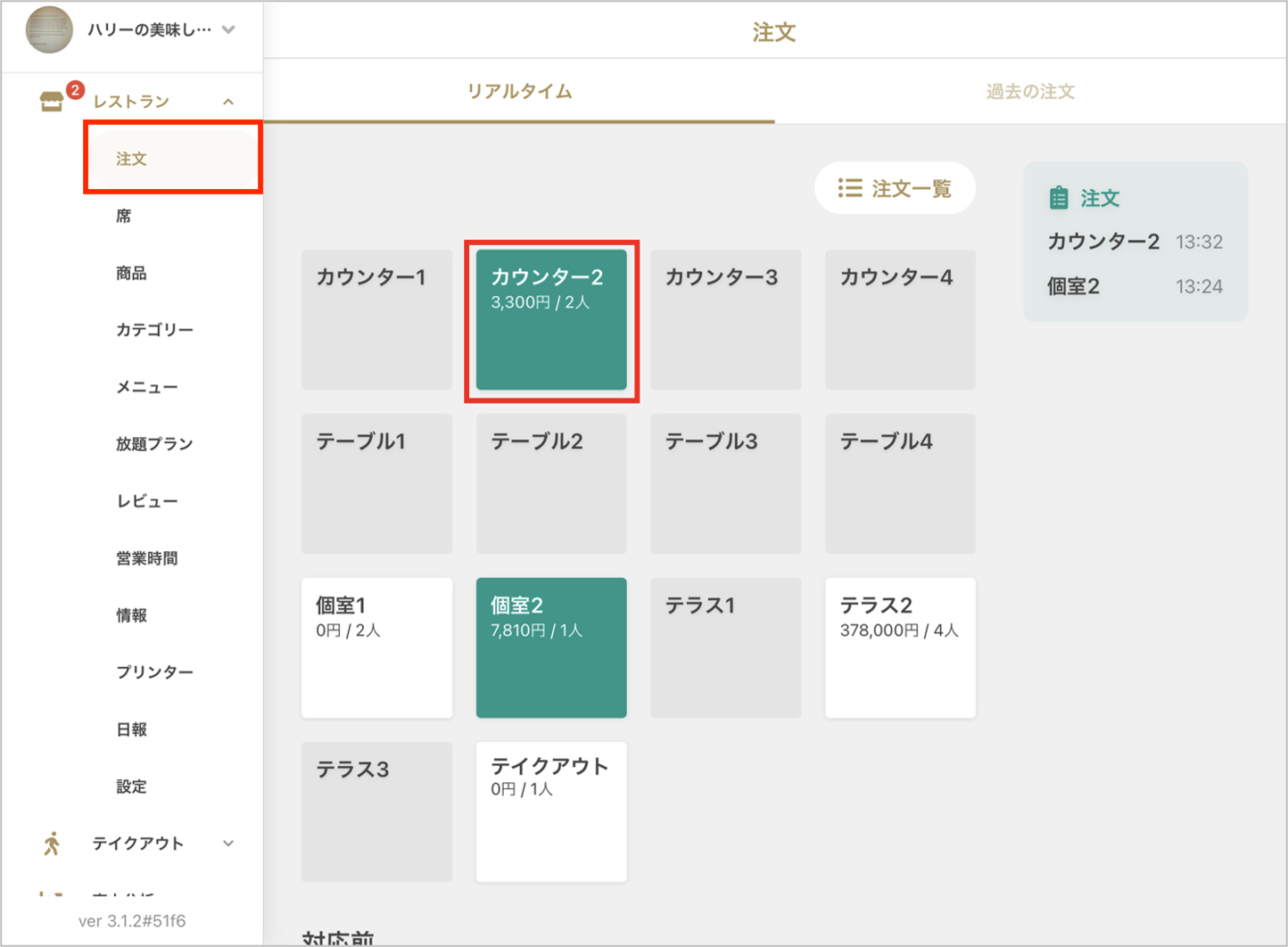Click the restaurant store icon in sidebar

click(x=51, y=102)
